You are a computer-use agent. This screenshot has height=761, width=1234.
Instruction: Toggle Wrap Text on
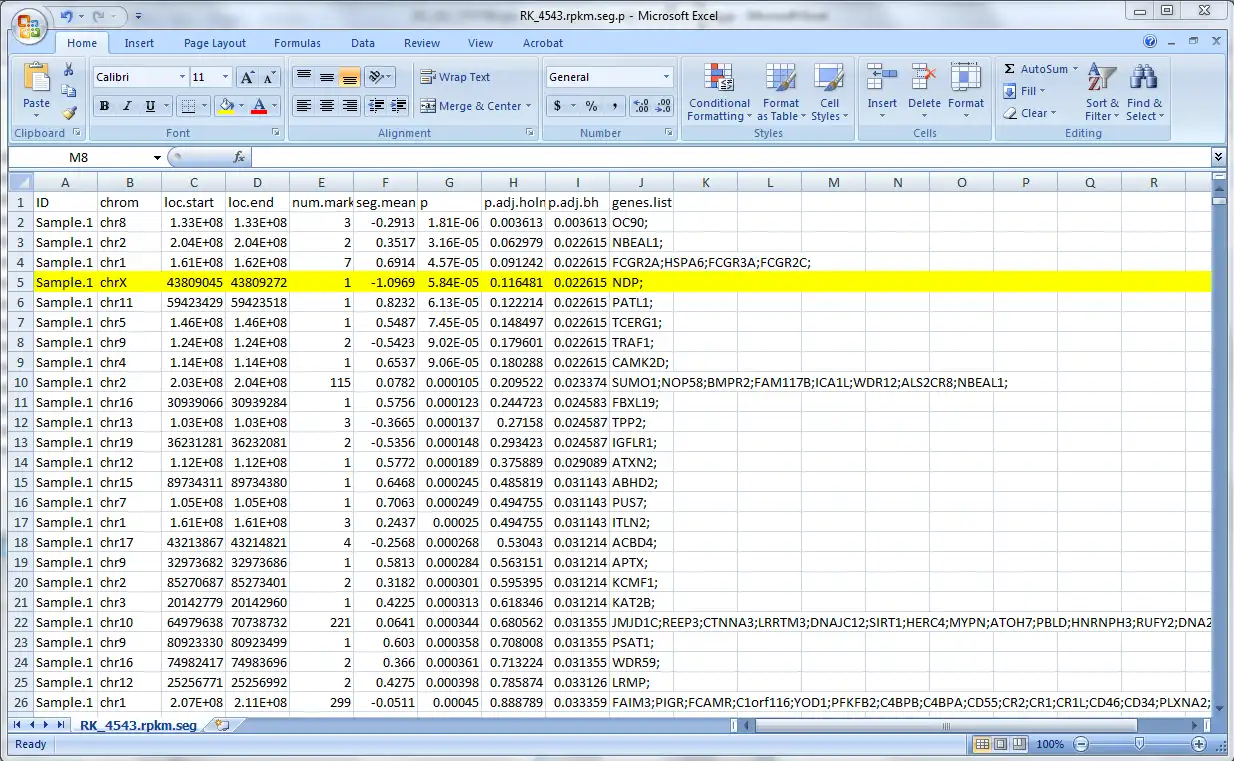tap(455, 77)
